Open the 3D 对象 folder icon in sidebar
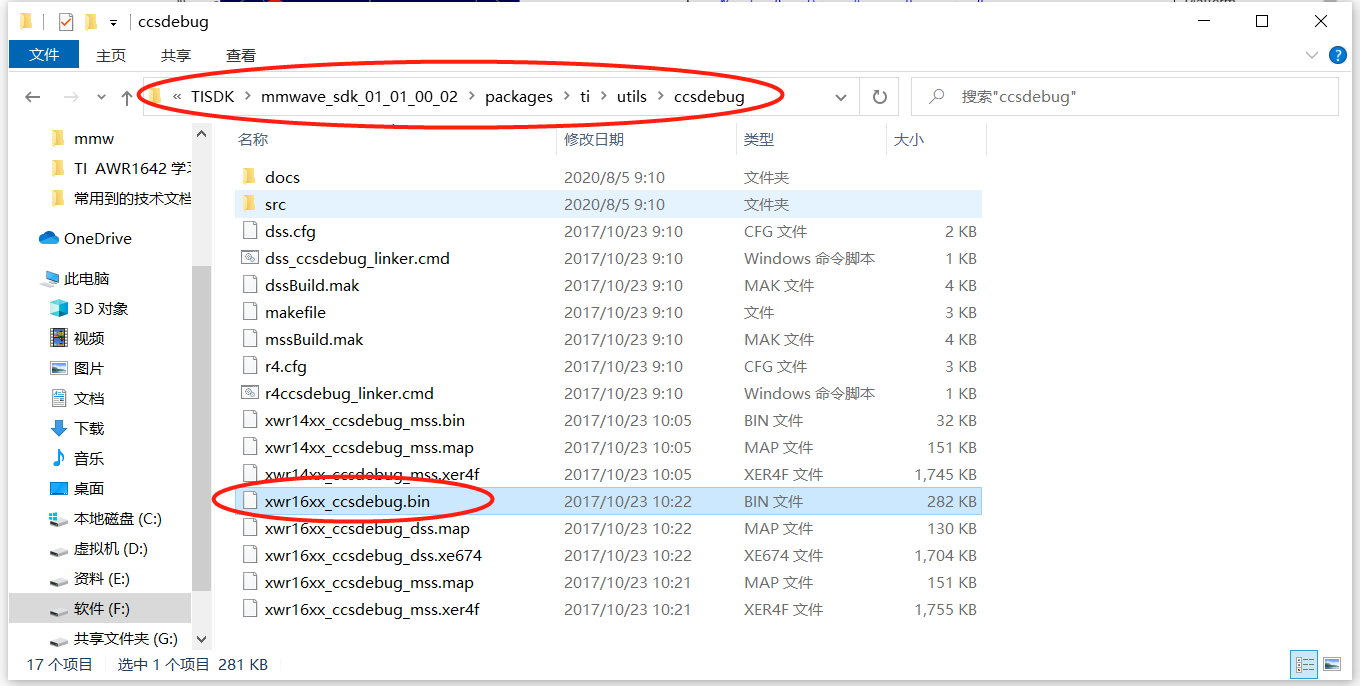Image resolution: width=1360 pixels, height=686 pixels. tap(60, 308)
